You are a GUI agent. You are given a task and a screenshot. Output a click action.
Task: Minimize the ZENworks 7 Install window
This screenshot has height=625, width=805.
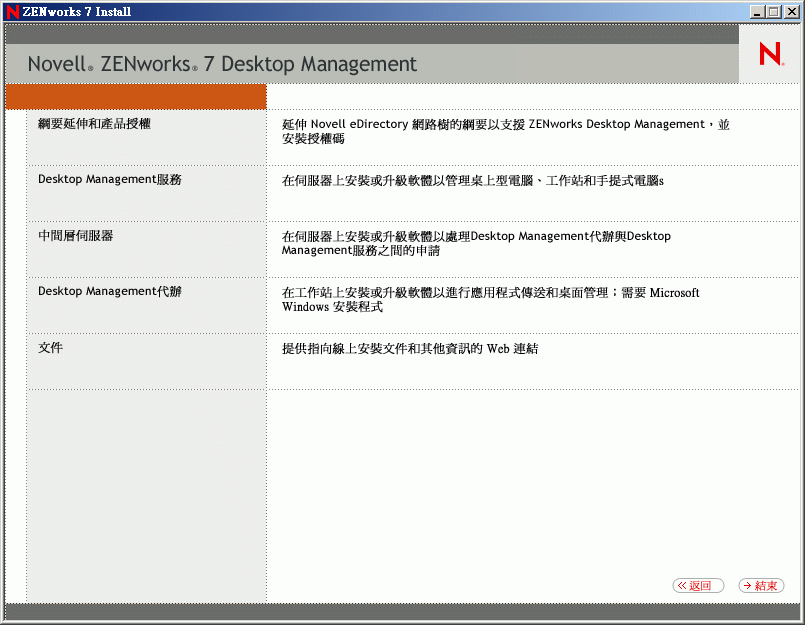(x=756, y=11)
